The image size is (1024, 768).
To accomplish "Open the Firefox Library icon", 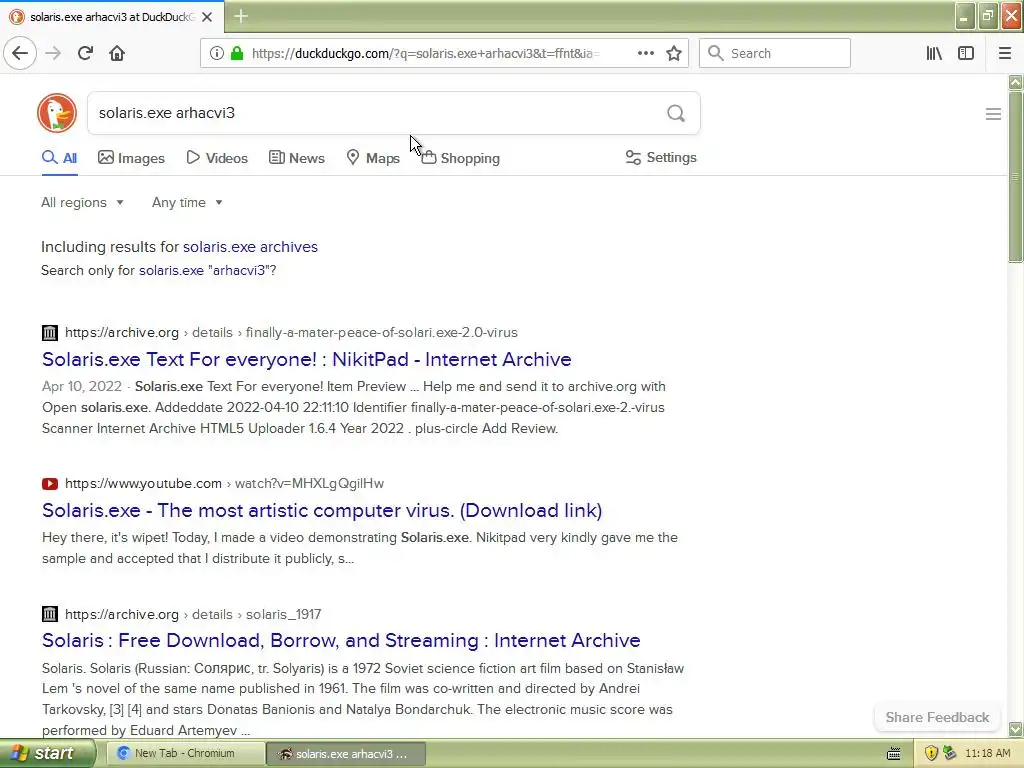I will (934, 54).
